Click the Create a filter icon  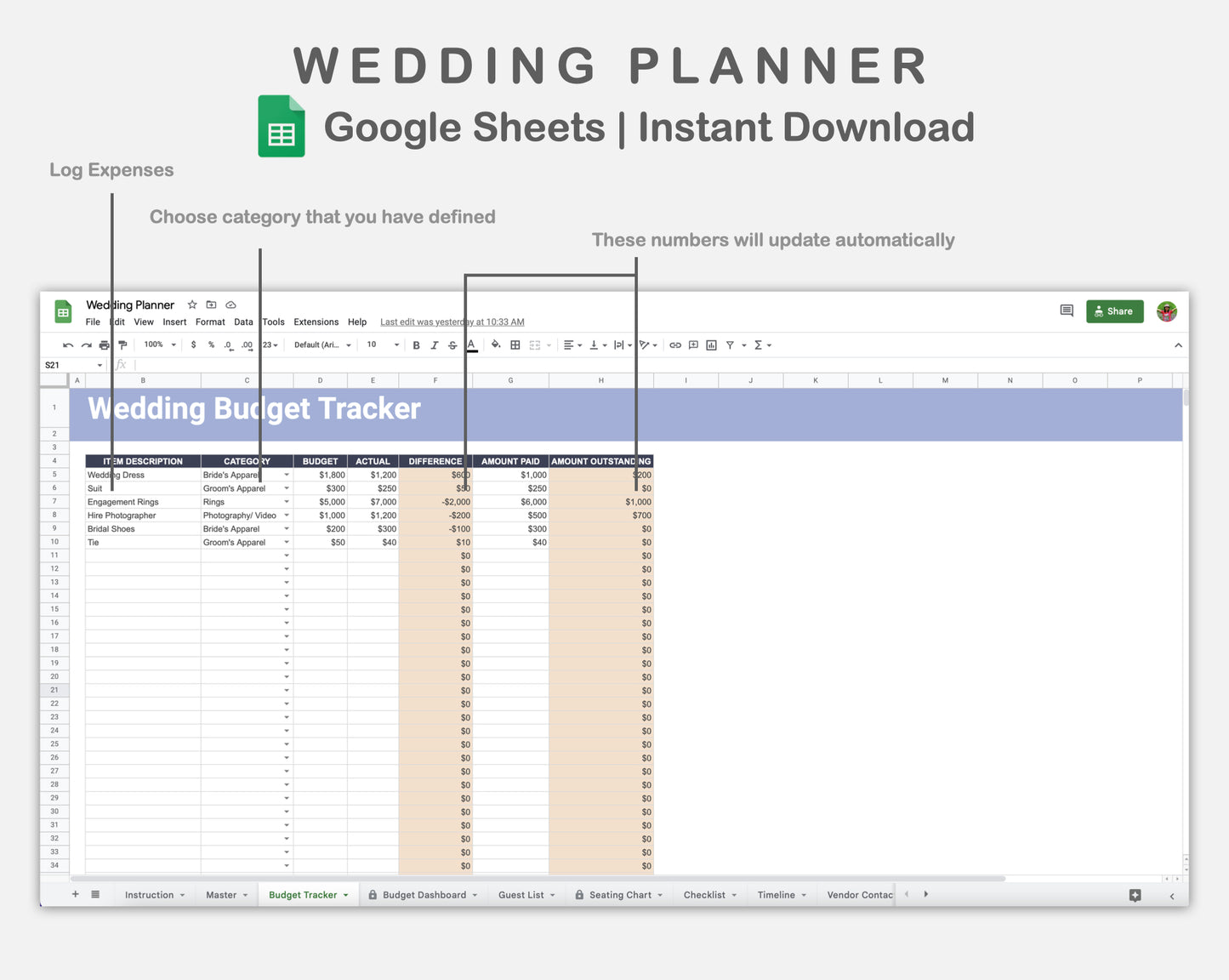coord(730,345)
